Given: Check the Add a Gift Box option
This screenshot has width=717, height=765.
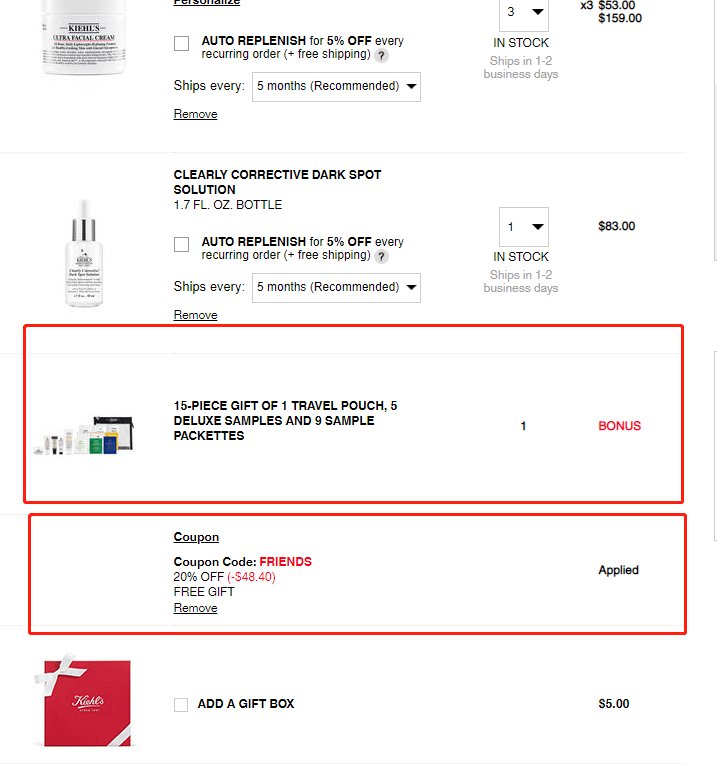Looking at the screenshot, I should [x=181, y=705].
